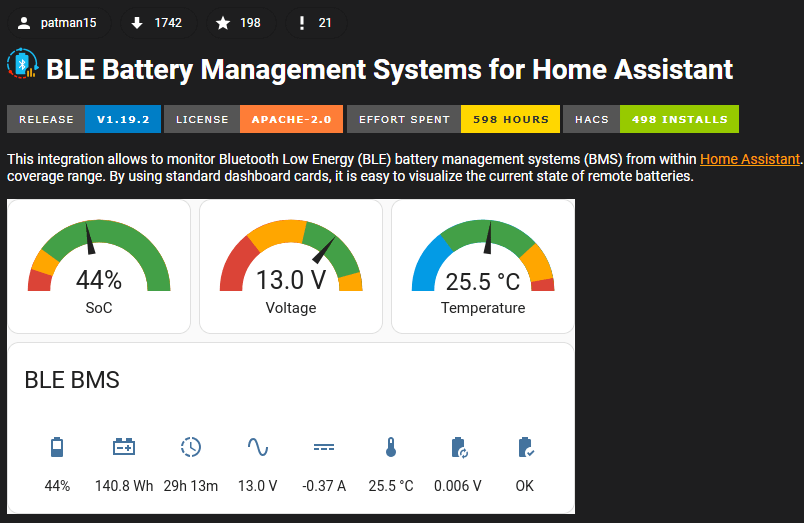Image resolution: width=804 pixels, height=523 pixels.
Task: Click the downloads arrow icon next to 1742
Action: pyautogui.click(x=137, y=23)
